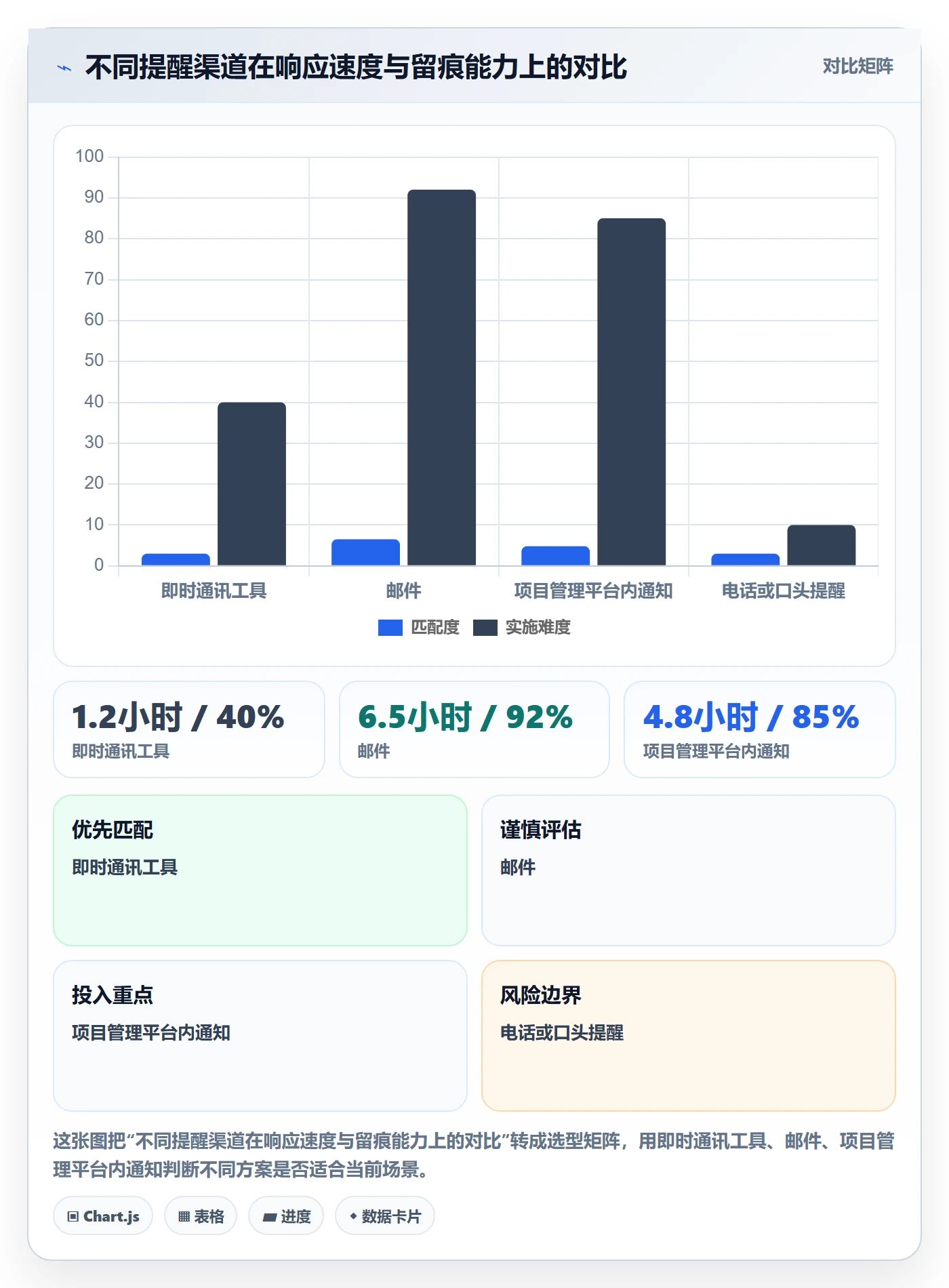The width and height of the screenshot is (949, 1288).
Task: Click the 1.2小时 / 40% stat card
Action: (189, 729)
